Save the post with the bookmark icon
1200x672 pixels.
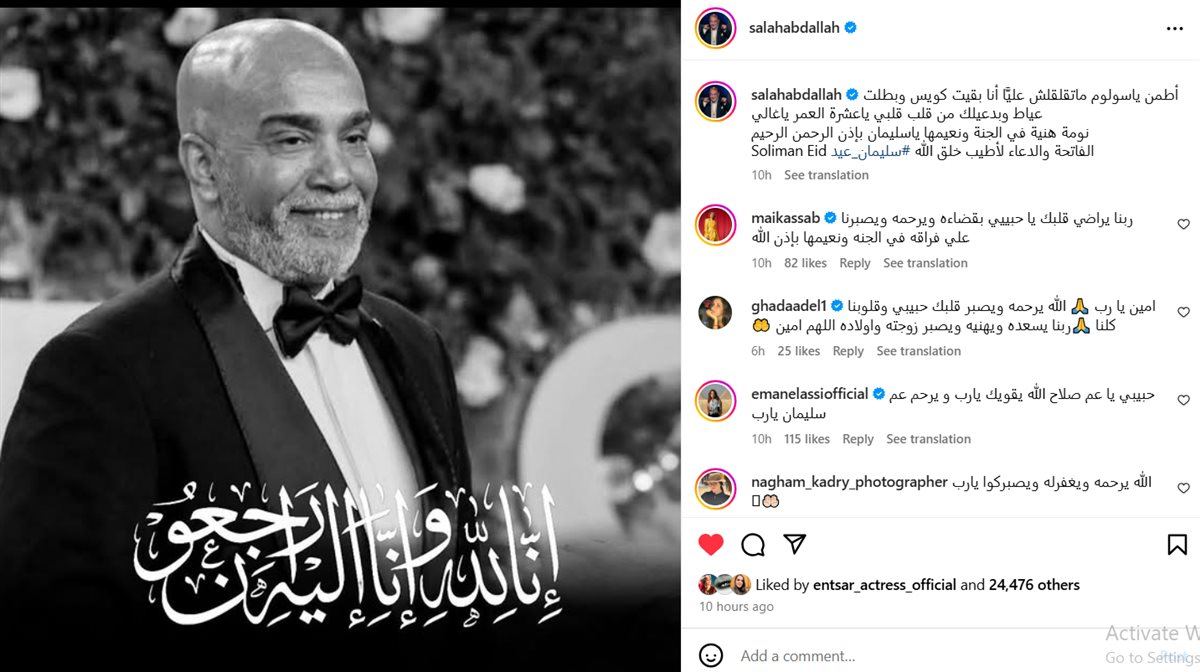click(x=1177, y=545)
